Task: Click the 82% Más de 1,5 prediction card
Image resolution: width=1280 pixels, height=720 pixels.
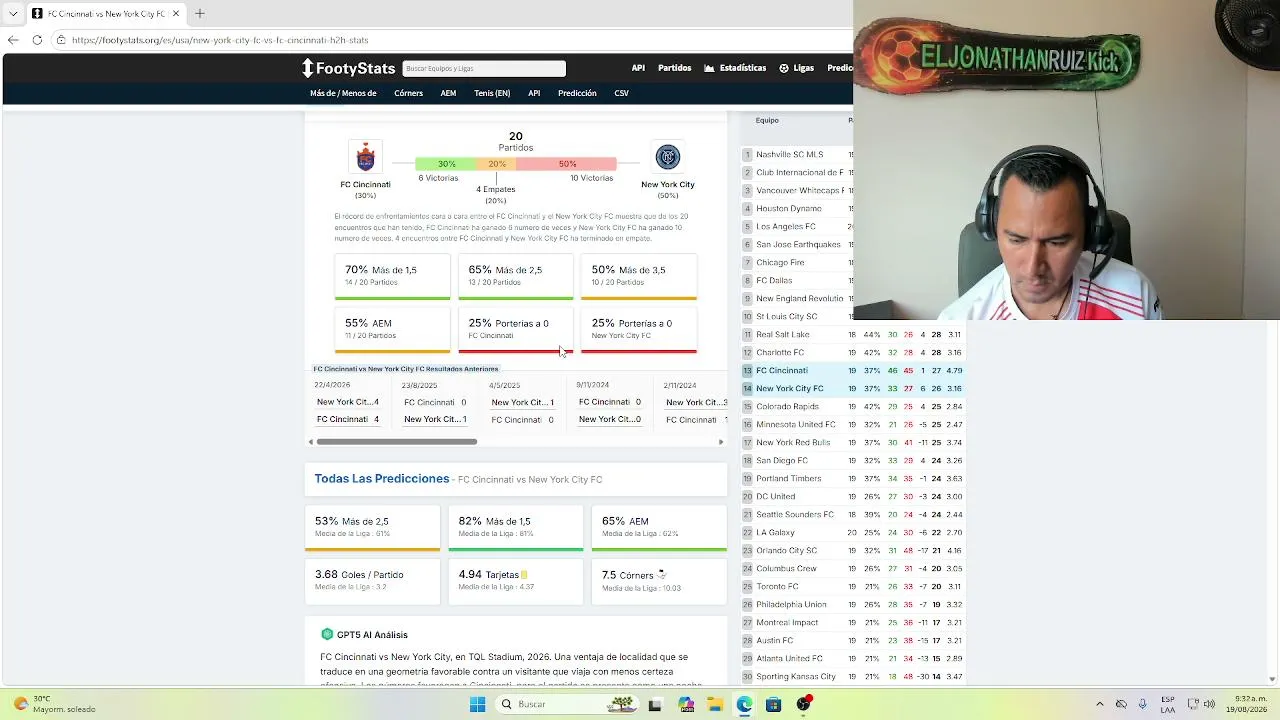Action: [516, 528]
